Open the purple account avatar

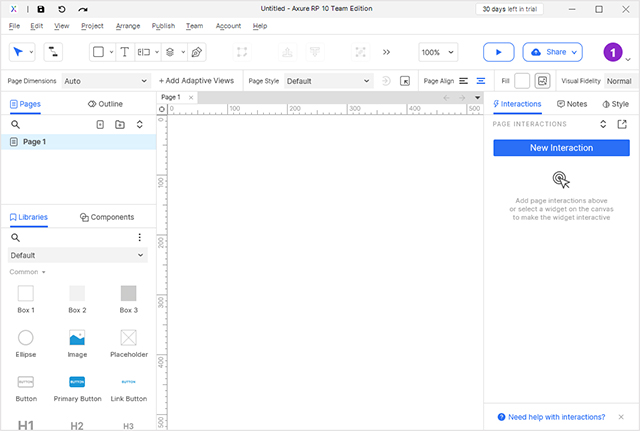coord(613,52)
